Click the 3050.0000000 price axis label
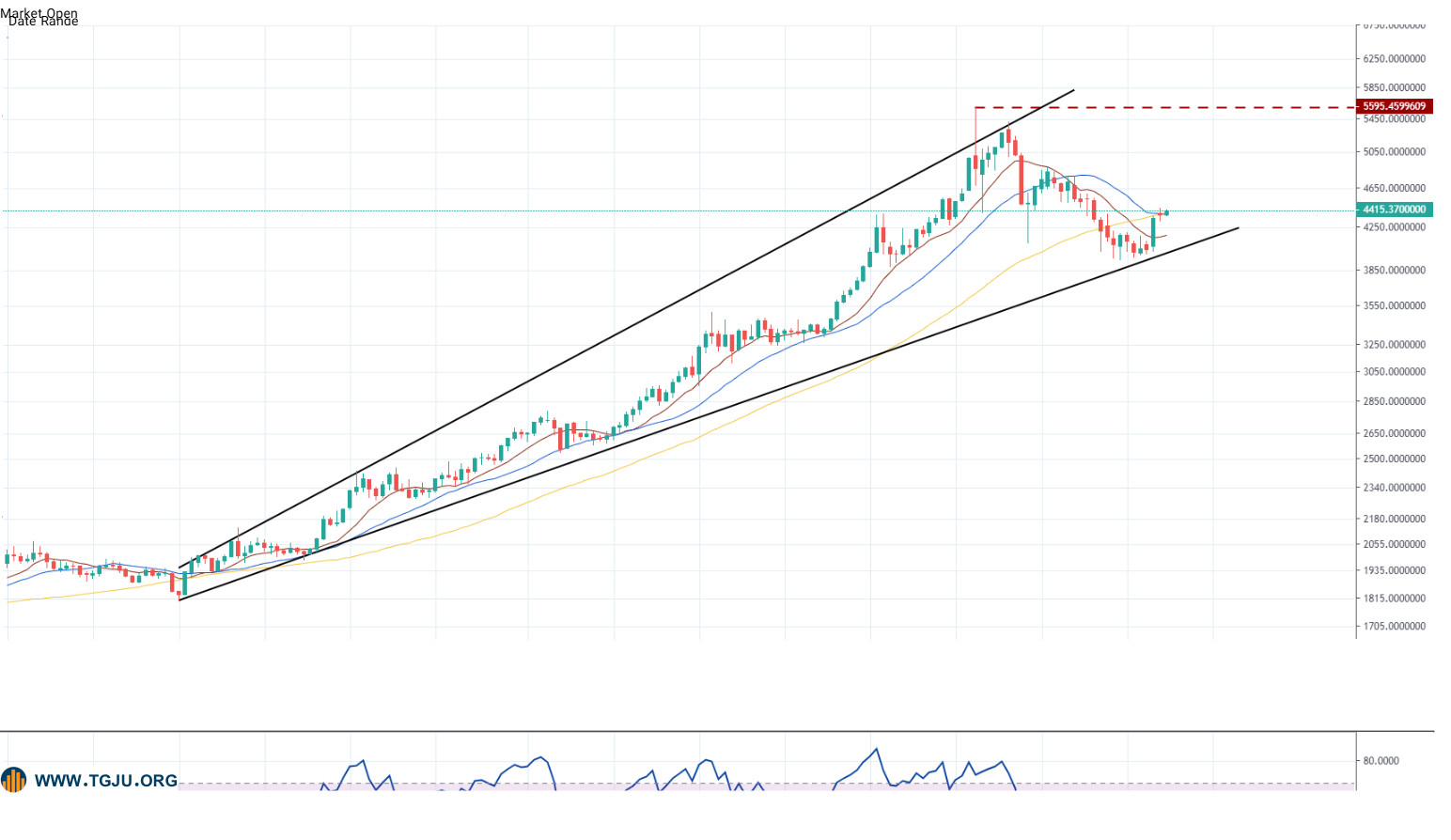Viewport: 1451px width, 840px height. [1395, 371]
